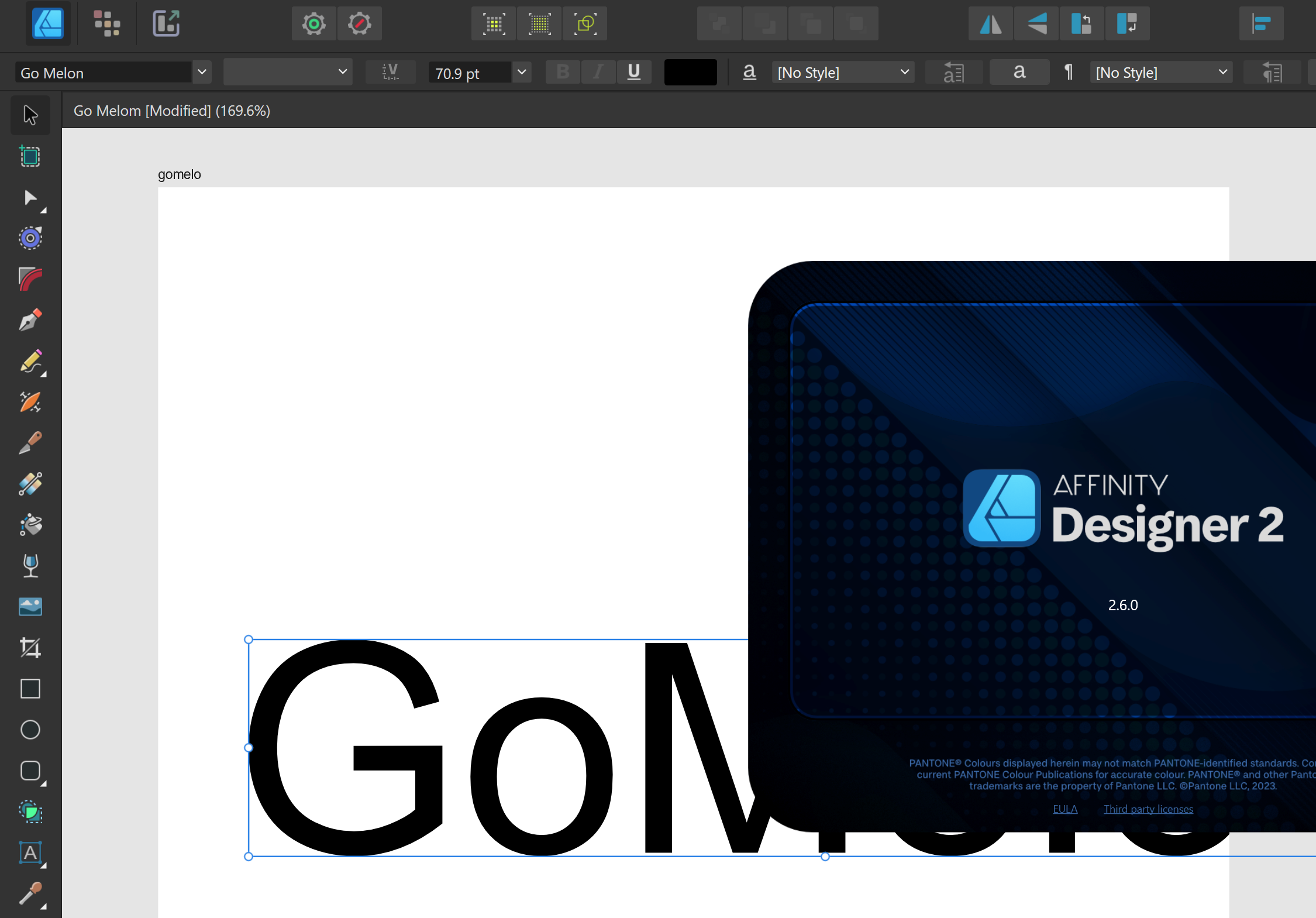Viewport: 1316px width, 918px height.
Task: Select the Go Melom [Modified] document tab
Action: coord(172,111)
